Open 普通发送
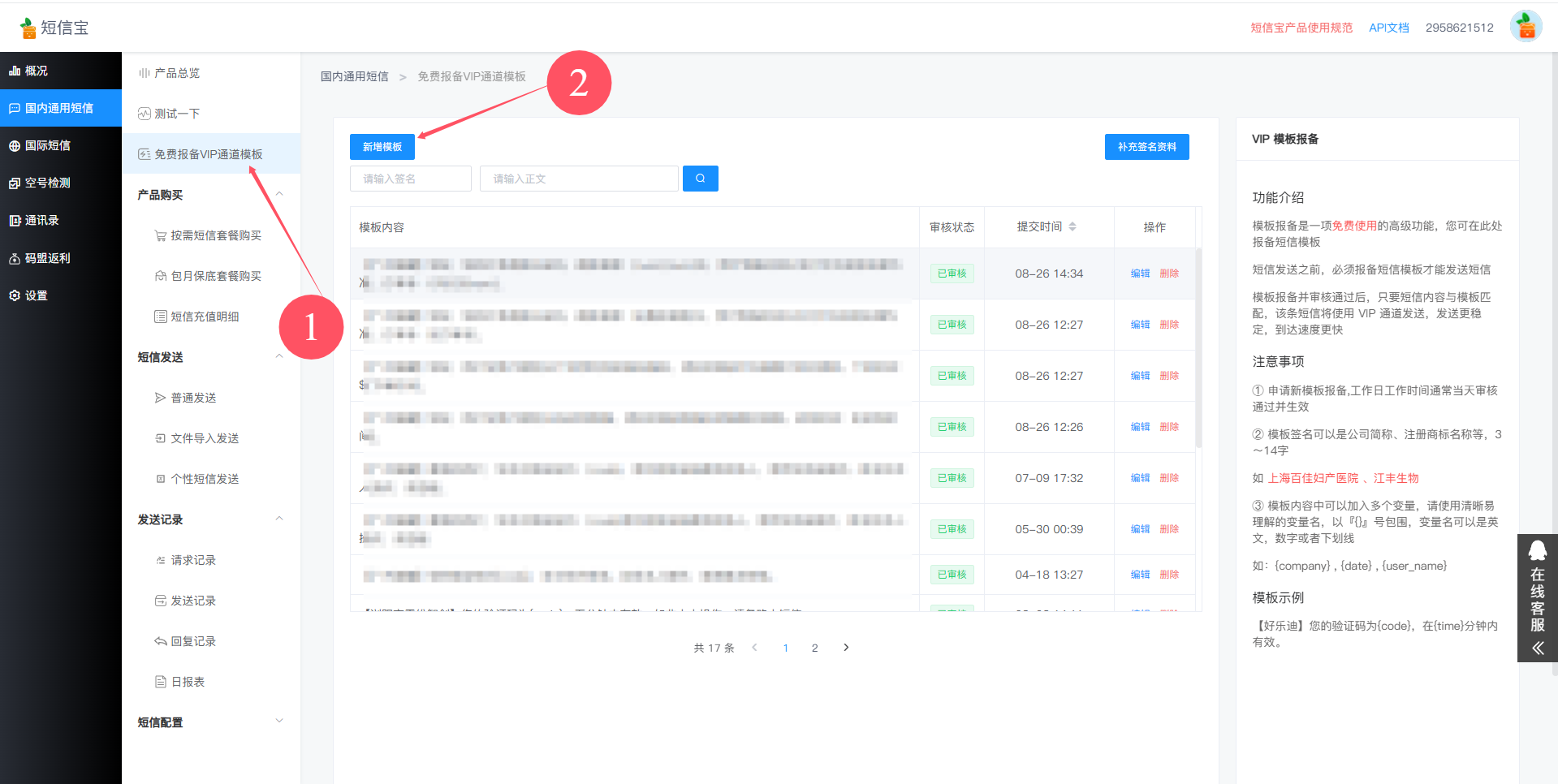Image resolution: width=1558 pixels, height=784 pixels. pyautogui.click(x=211, y=398)
